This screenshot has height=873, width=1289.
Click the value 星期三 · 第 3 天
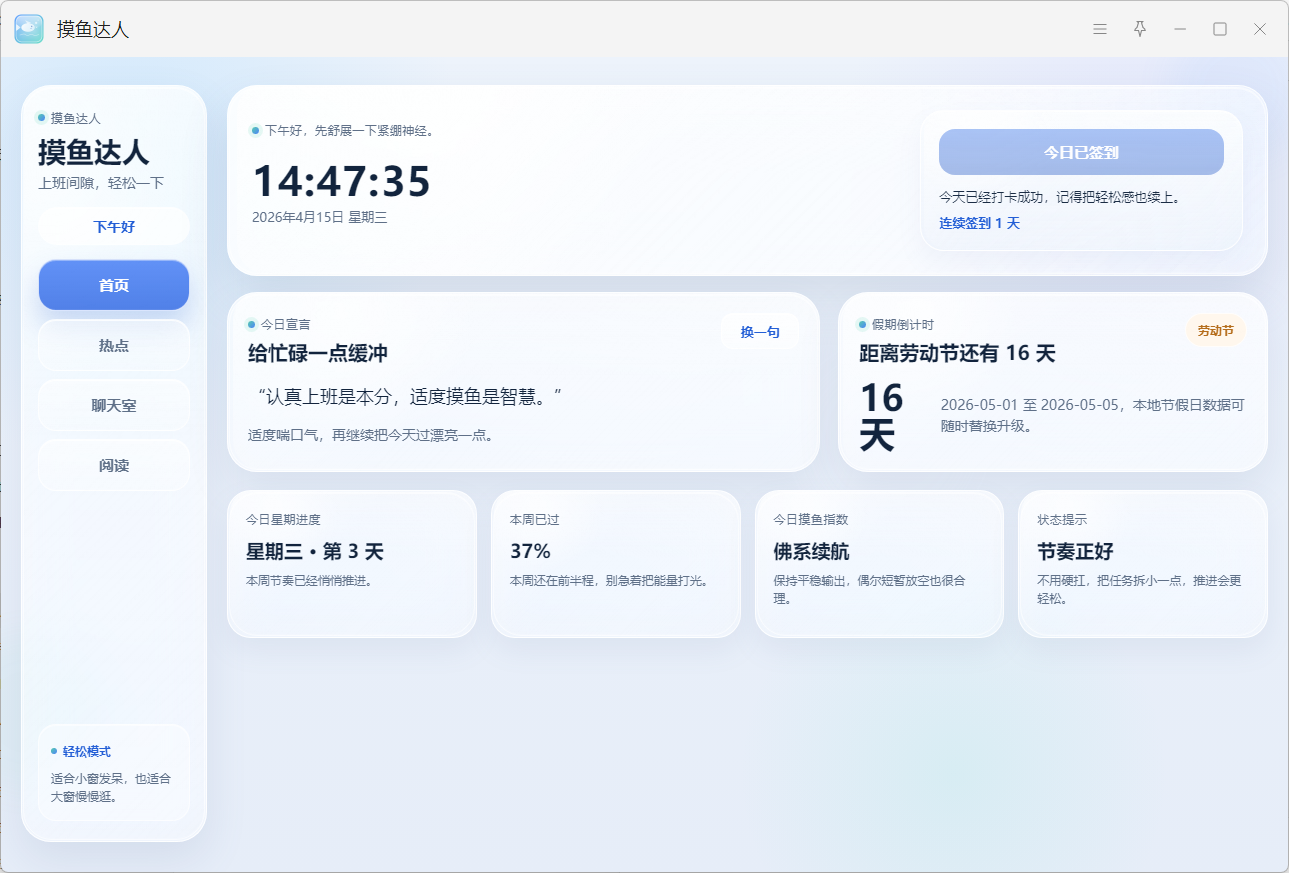315,551
